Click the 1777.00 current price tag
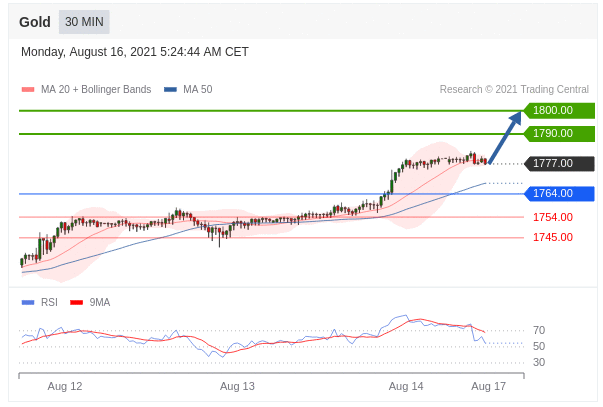Viewport: 603px width, 407px height. tap(558, 163)
